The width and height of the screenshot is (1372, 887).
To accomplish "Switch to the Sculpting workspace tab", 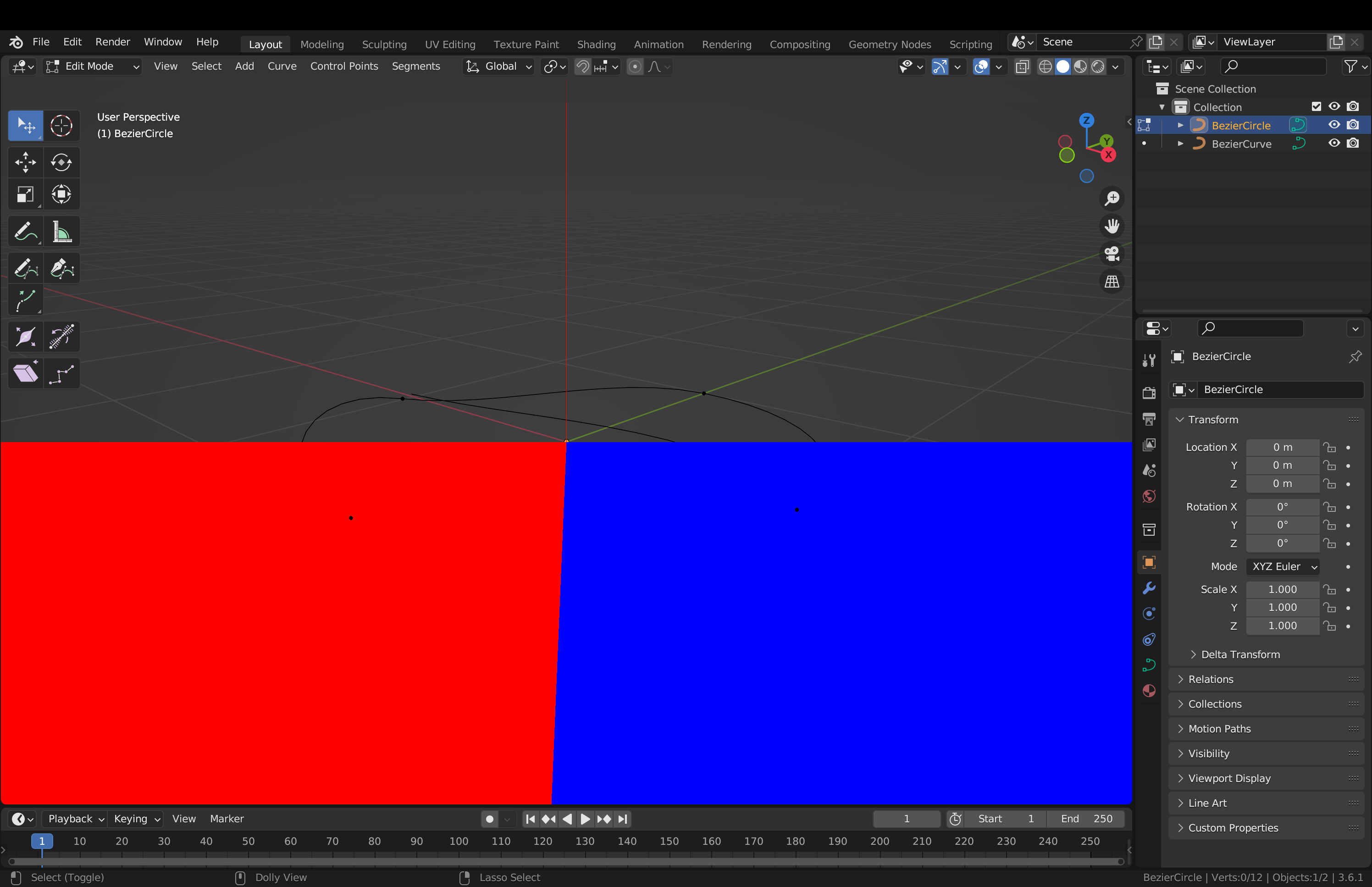I will coord(384,44).
